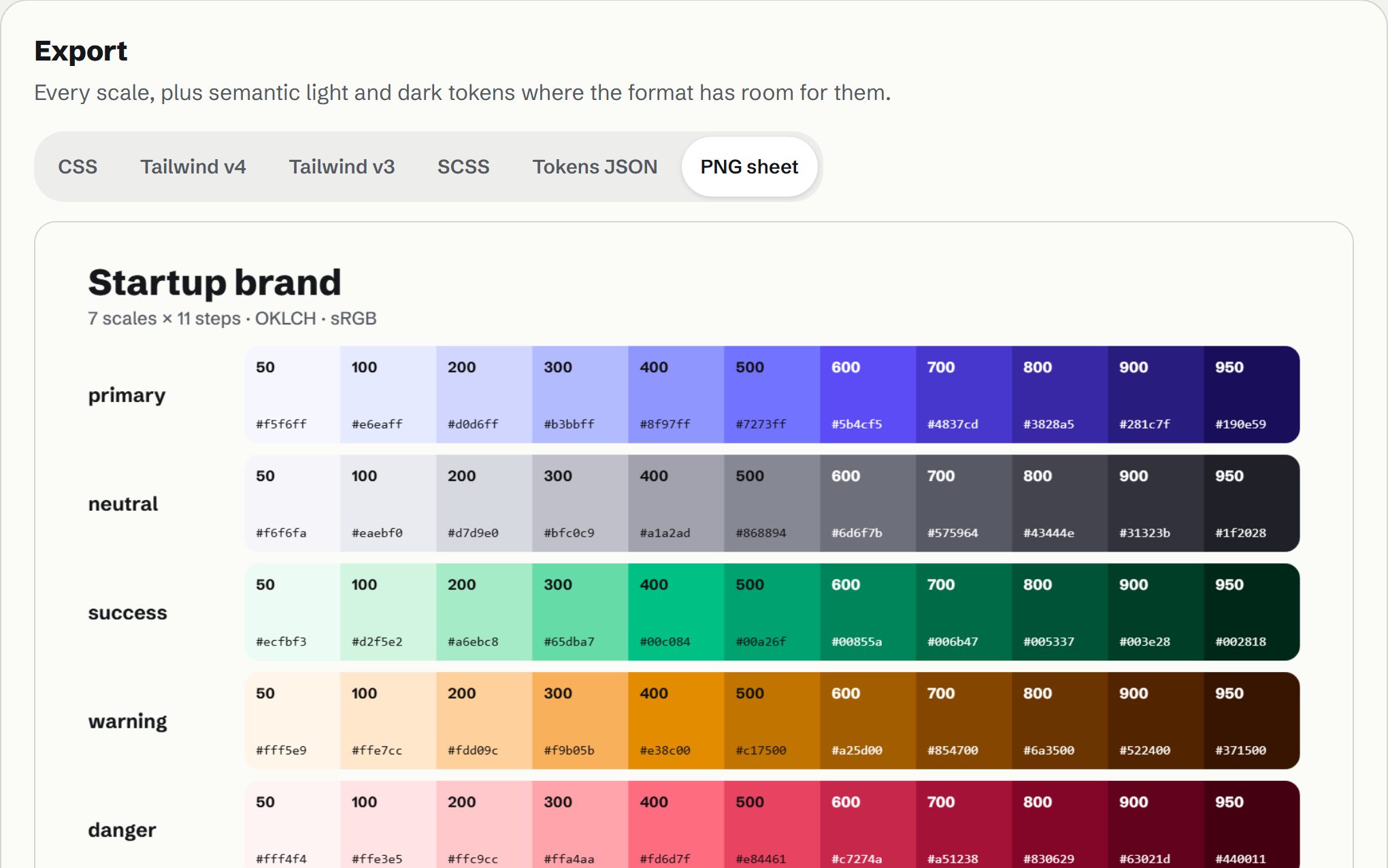Open the Tokens JSON tab
Image resolution: width=1388 pixels, height=868 pixels.
[595, 167]
